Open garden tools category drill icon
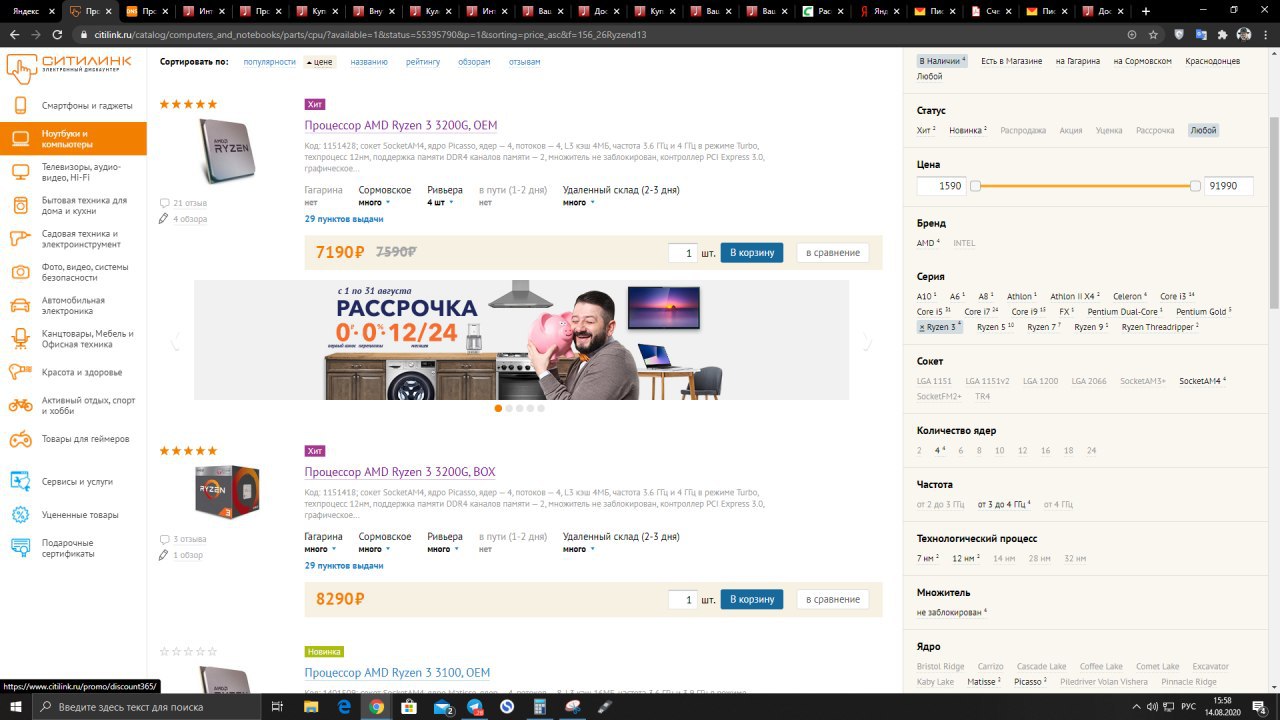1280x720 pixels. [x=20, y=238]
